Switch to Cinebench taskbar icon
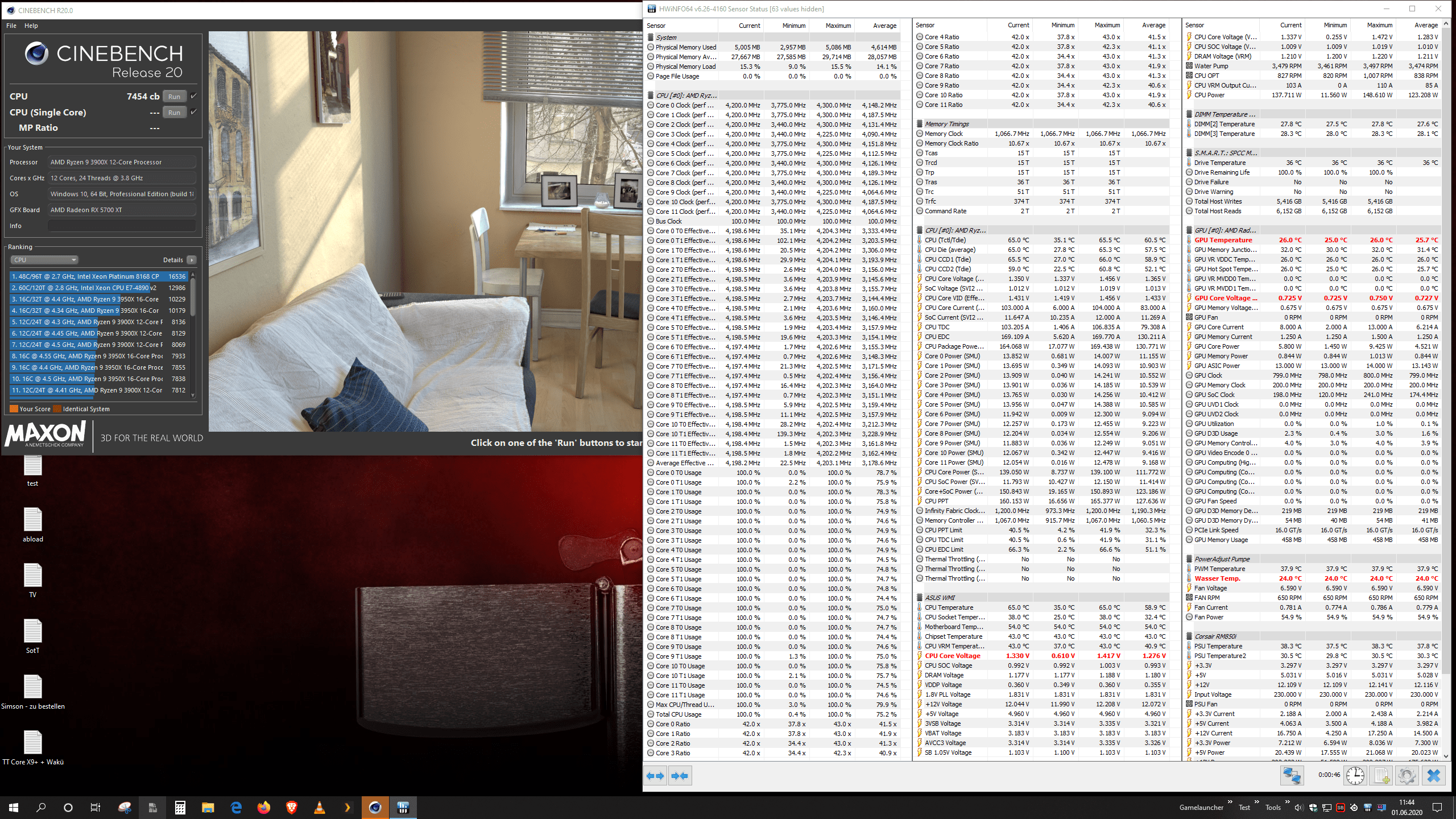Viewport: 1456px width, 819px height. click(375, 808)
